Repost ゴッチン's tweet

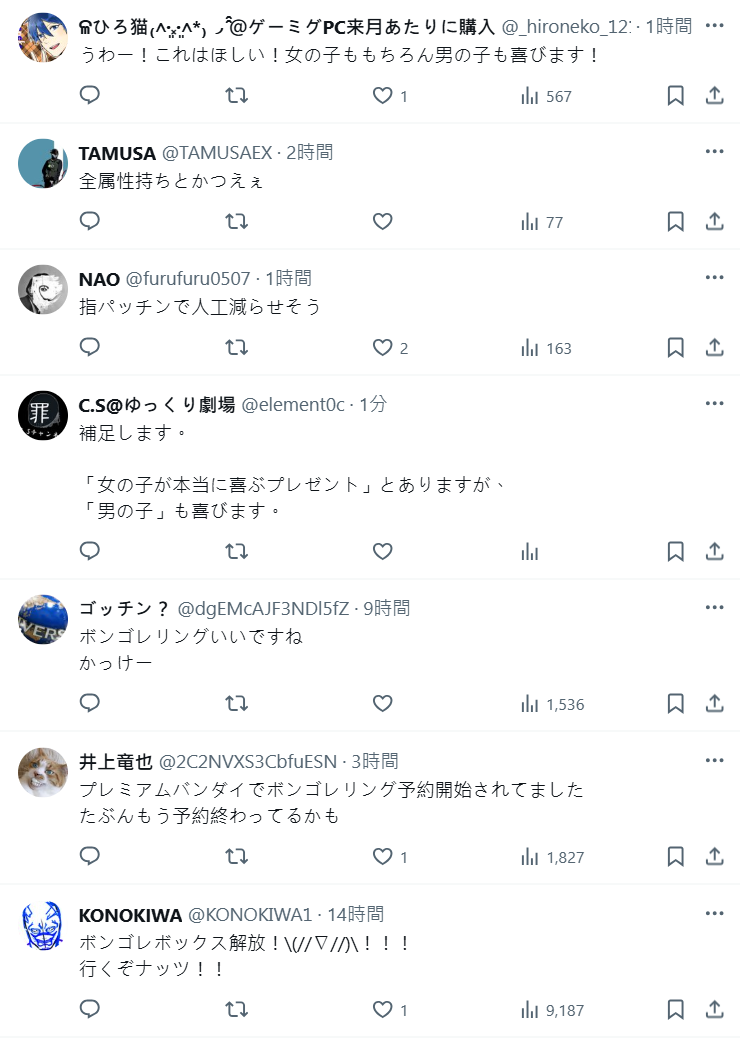(236, 704)
